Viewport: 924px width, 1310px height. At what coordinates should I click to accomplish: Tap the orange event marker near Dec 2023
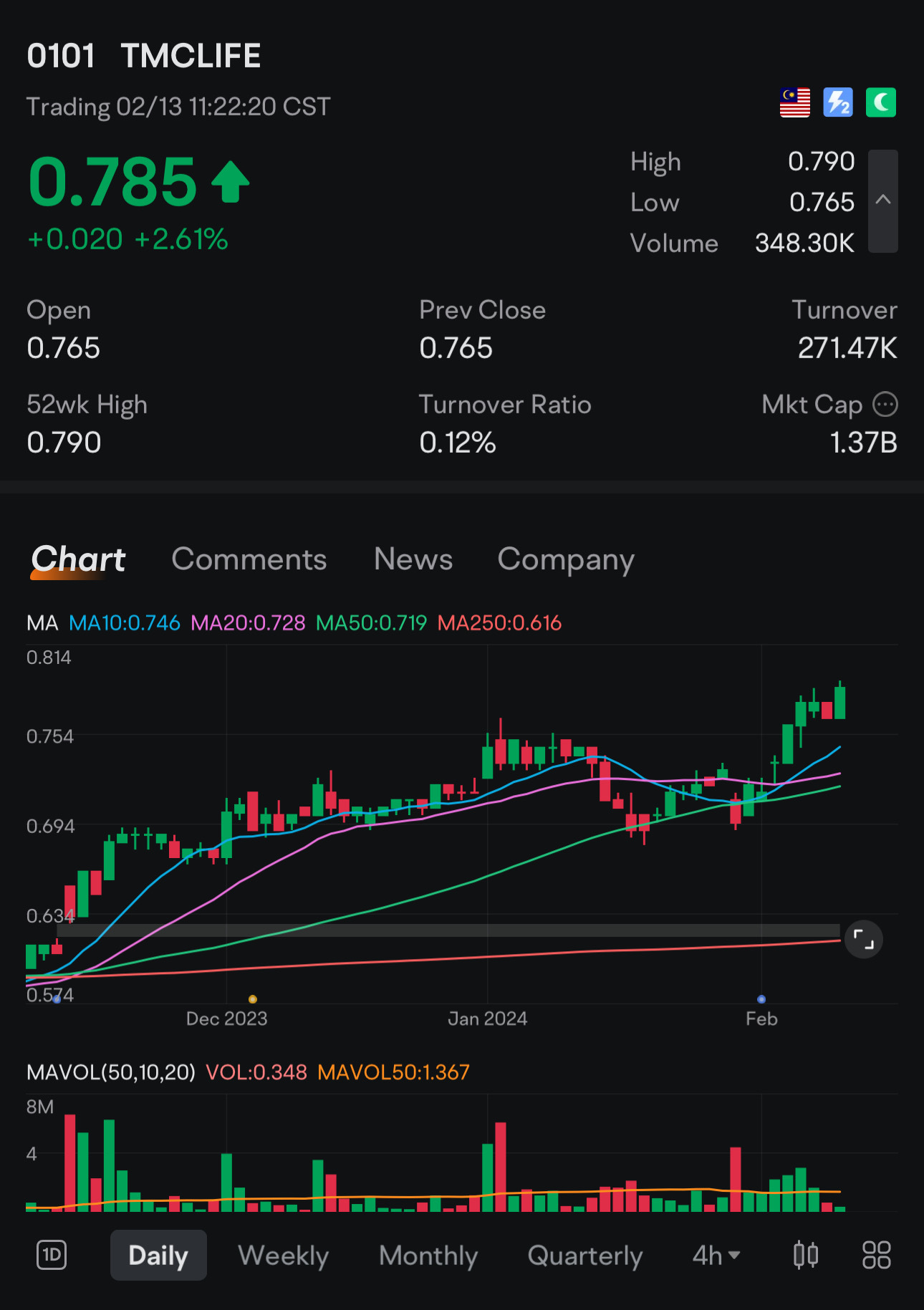coord(252,999)
